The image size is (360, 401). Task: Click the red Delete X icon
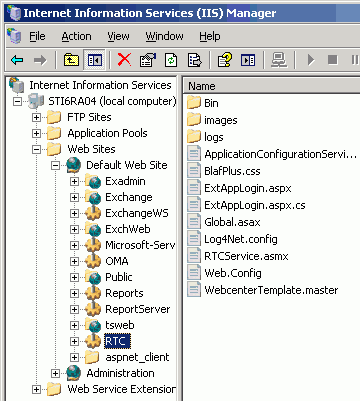point(124,60)
